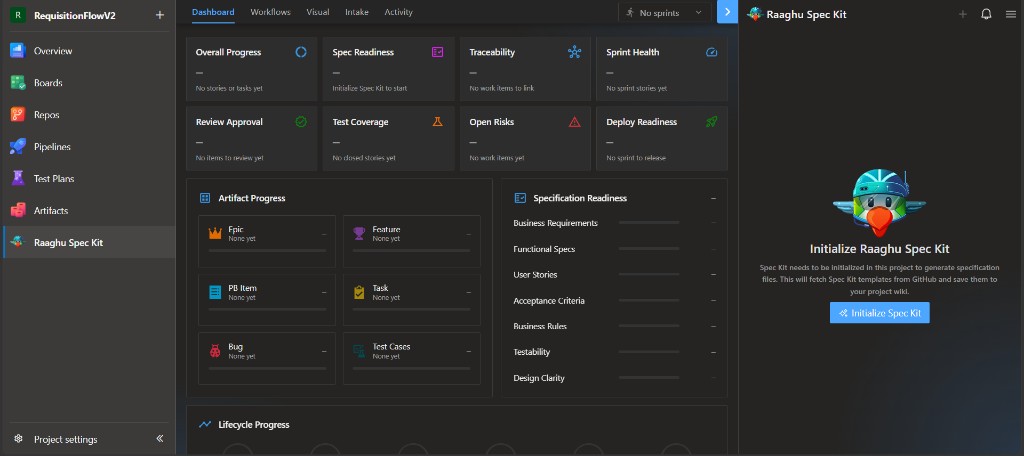Open the Deploy Readiness card
Screen dimensions: 1024x456
(662, 138)
